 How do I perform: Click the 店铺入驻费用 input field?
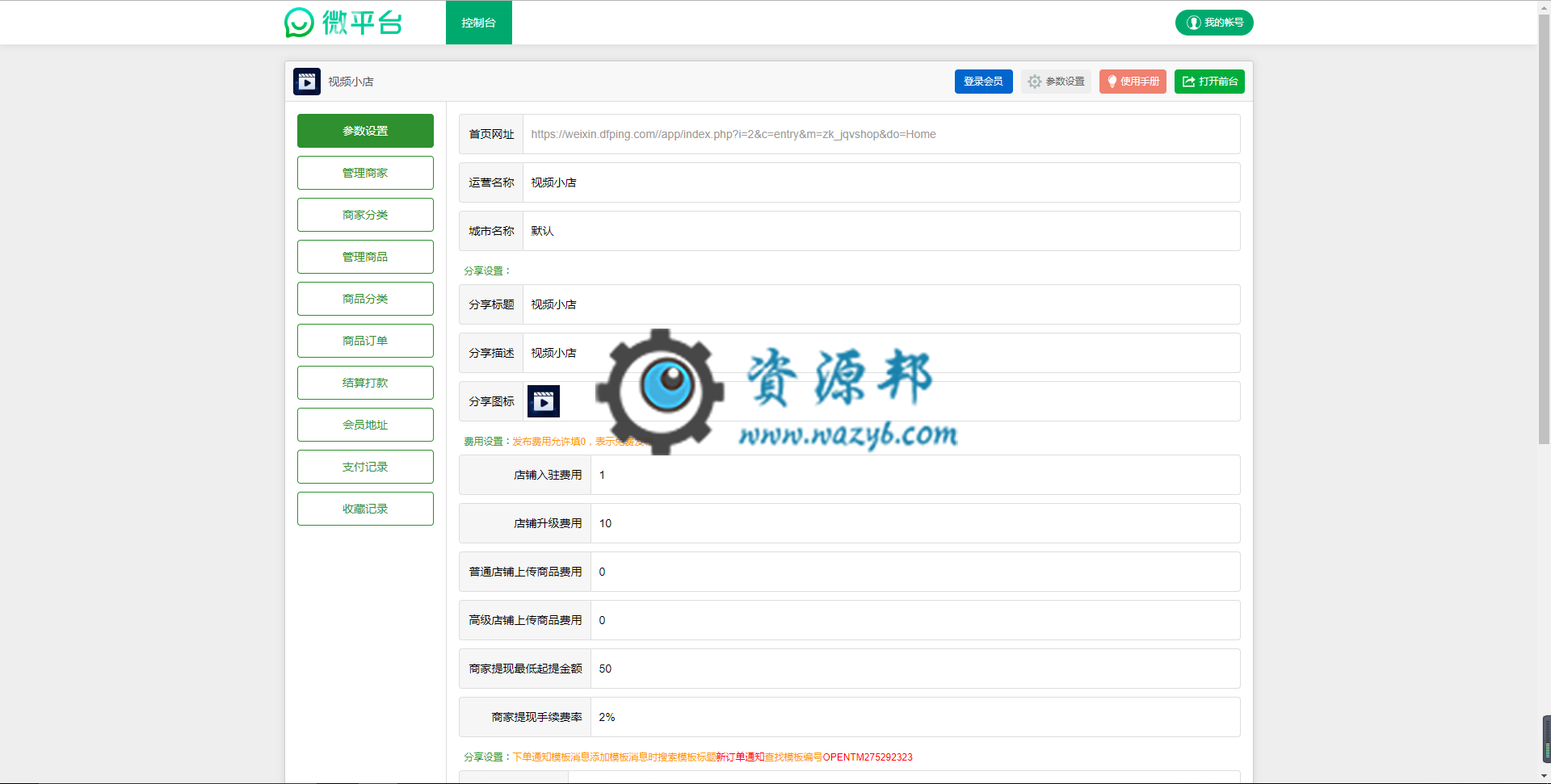pos(915,475)
